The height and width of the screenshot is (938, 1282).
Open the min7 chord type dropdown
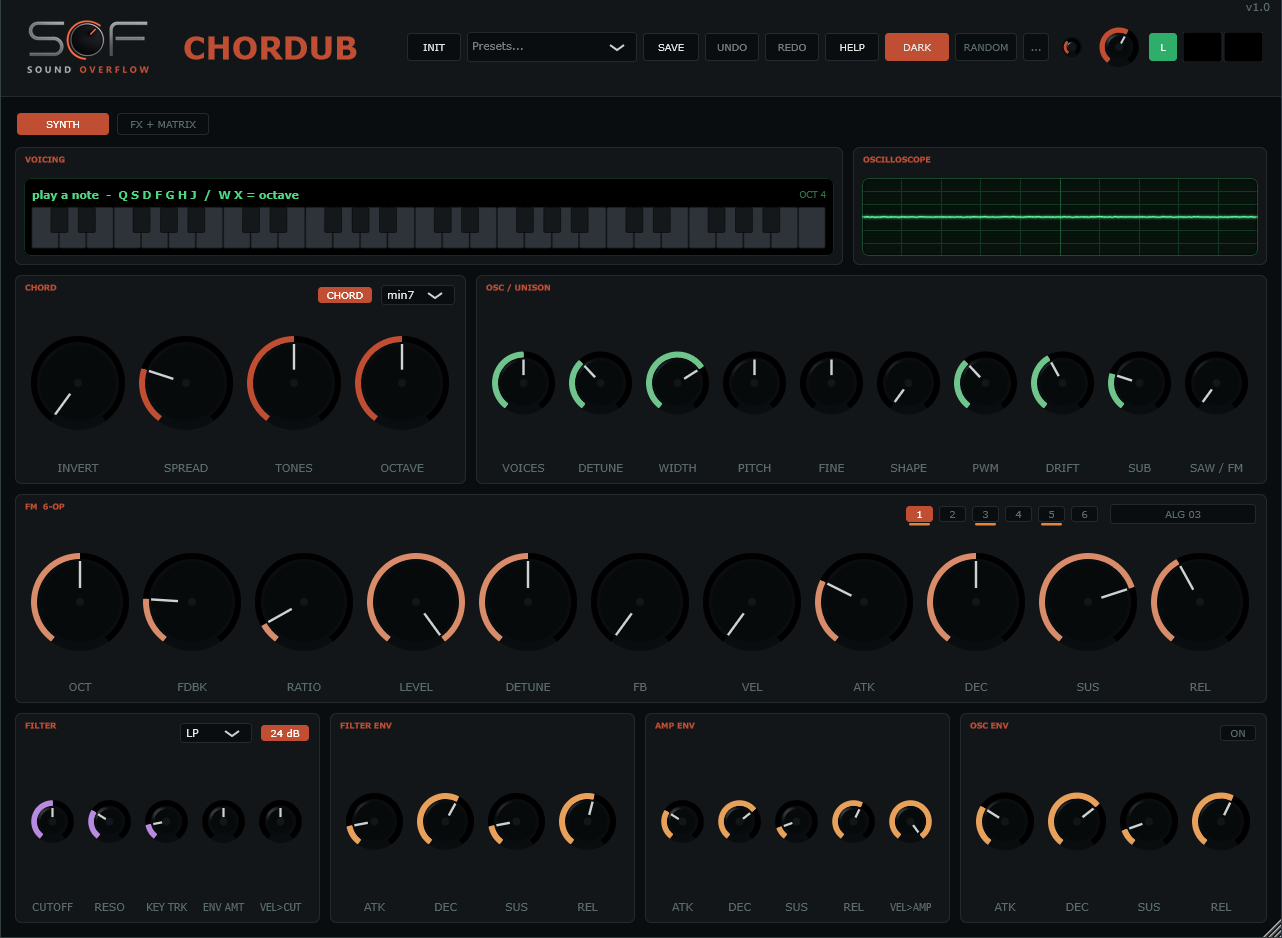pyautogui.click(x=418, y=295)
